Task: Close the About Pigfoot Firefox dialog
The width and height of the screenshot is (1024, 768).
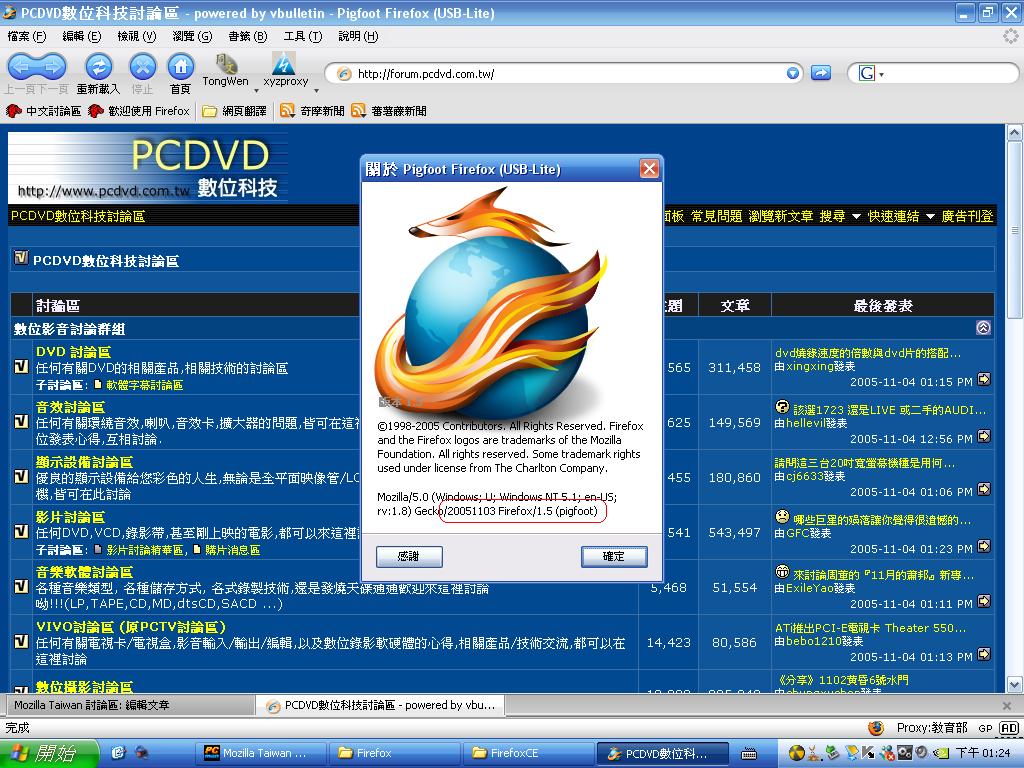Action: point(649,169)
